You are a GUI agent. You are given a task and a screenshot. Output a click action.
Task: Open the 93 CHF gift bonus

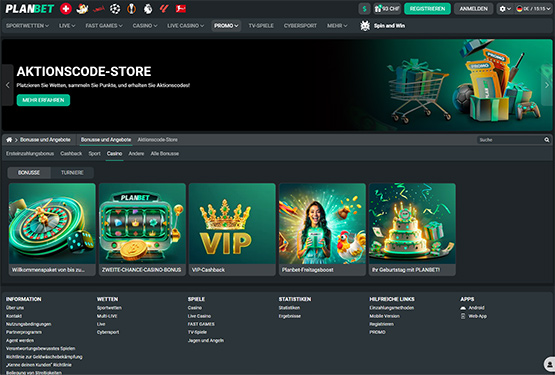[387, 8]
